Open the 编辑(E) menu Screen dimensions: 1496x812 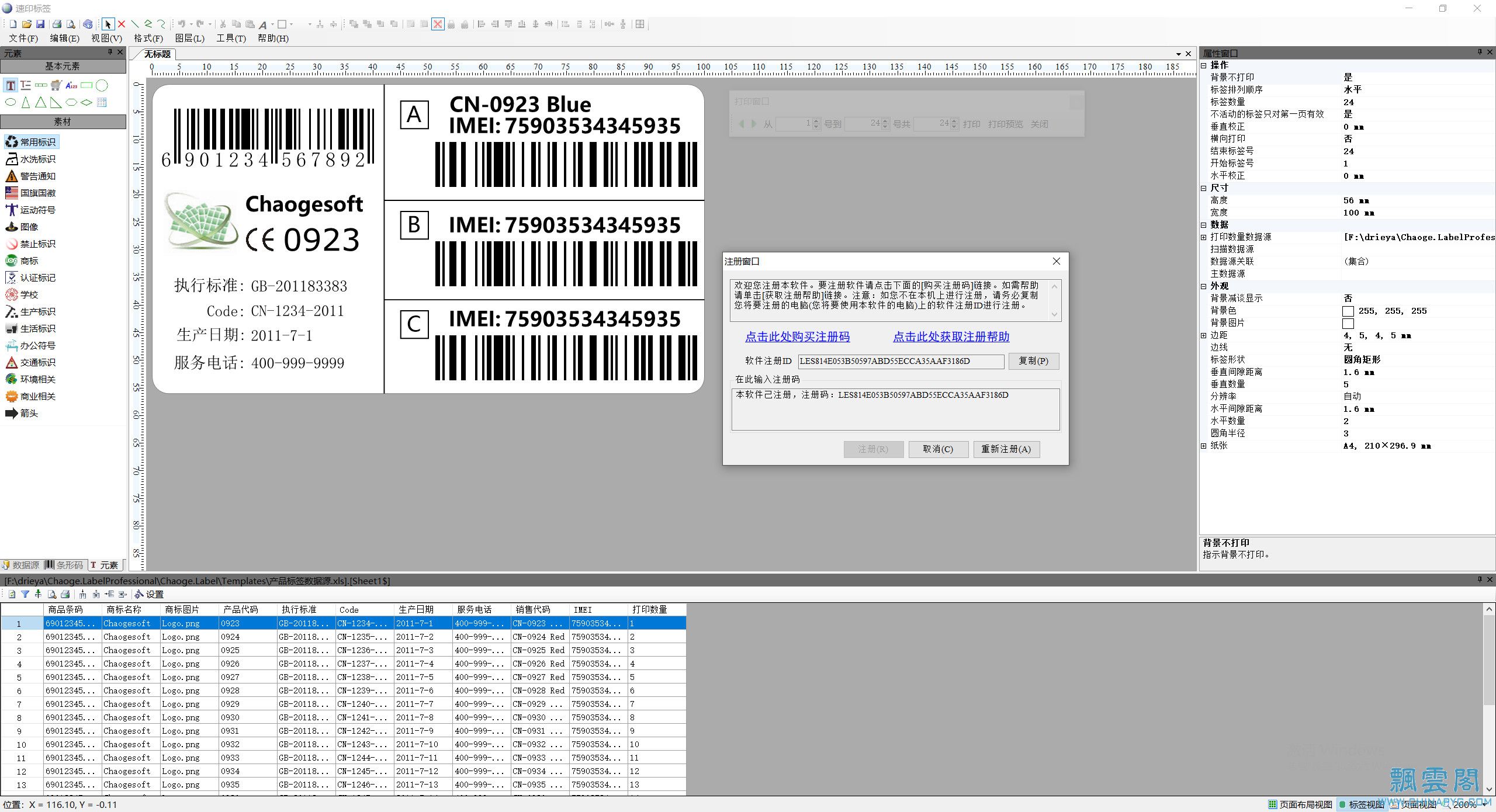64,39
